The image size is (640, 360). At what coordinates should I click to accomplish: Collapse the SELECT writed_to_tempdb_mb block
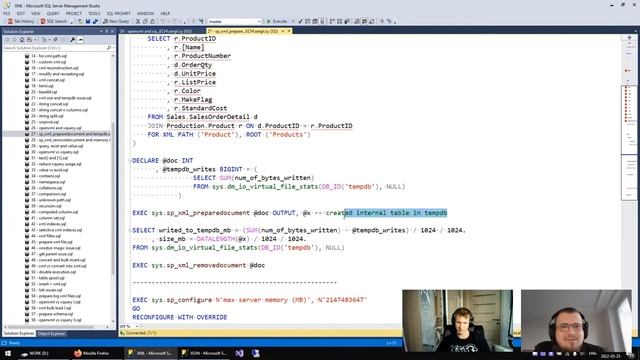click(x=130, y=231)
